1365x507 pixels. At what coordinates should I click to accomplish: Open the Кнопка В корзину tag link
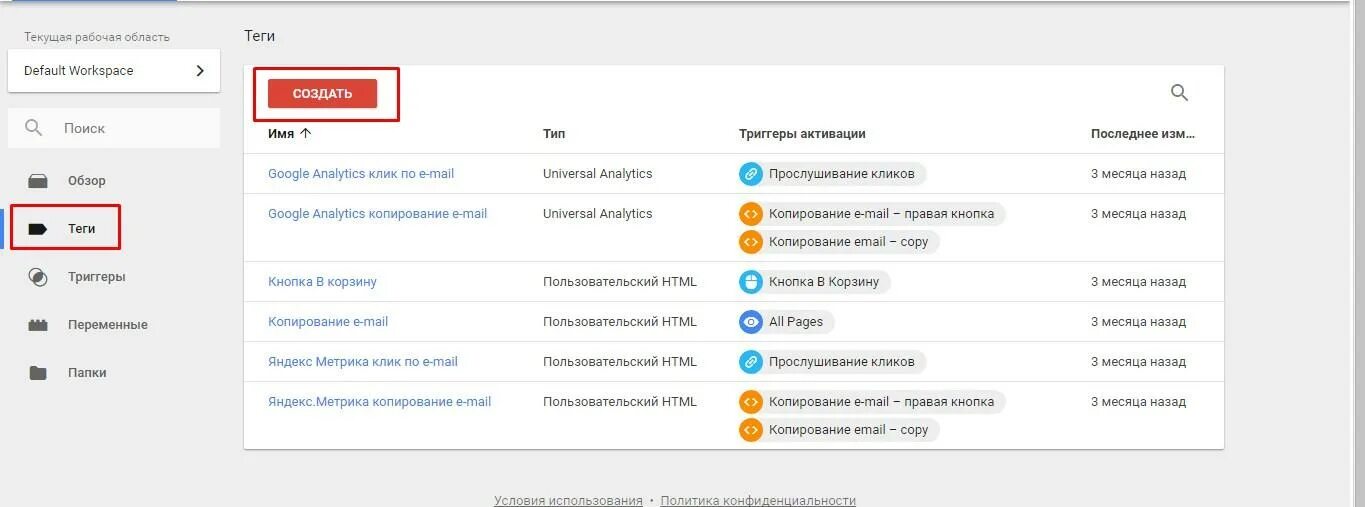click(x=322, y=282)
